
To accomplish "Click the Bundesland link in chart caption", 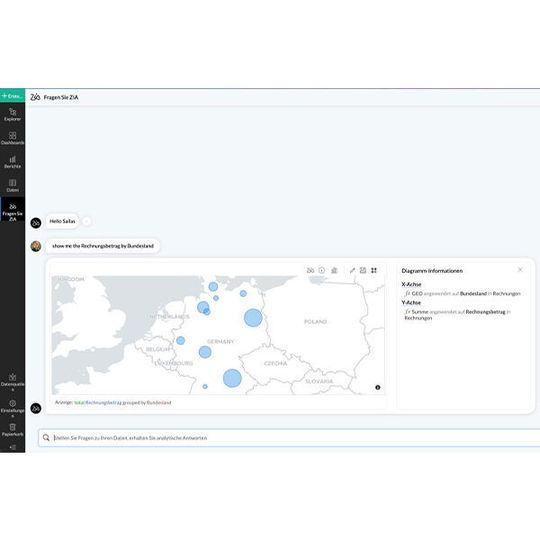I will 159,402.
